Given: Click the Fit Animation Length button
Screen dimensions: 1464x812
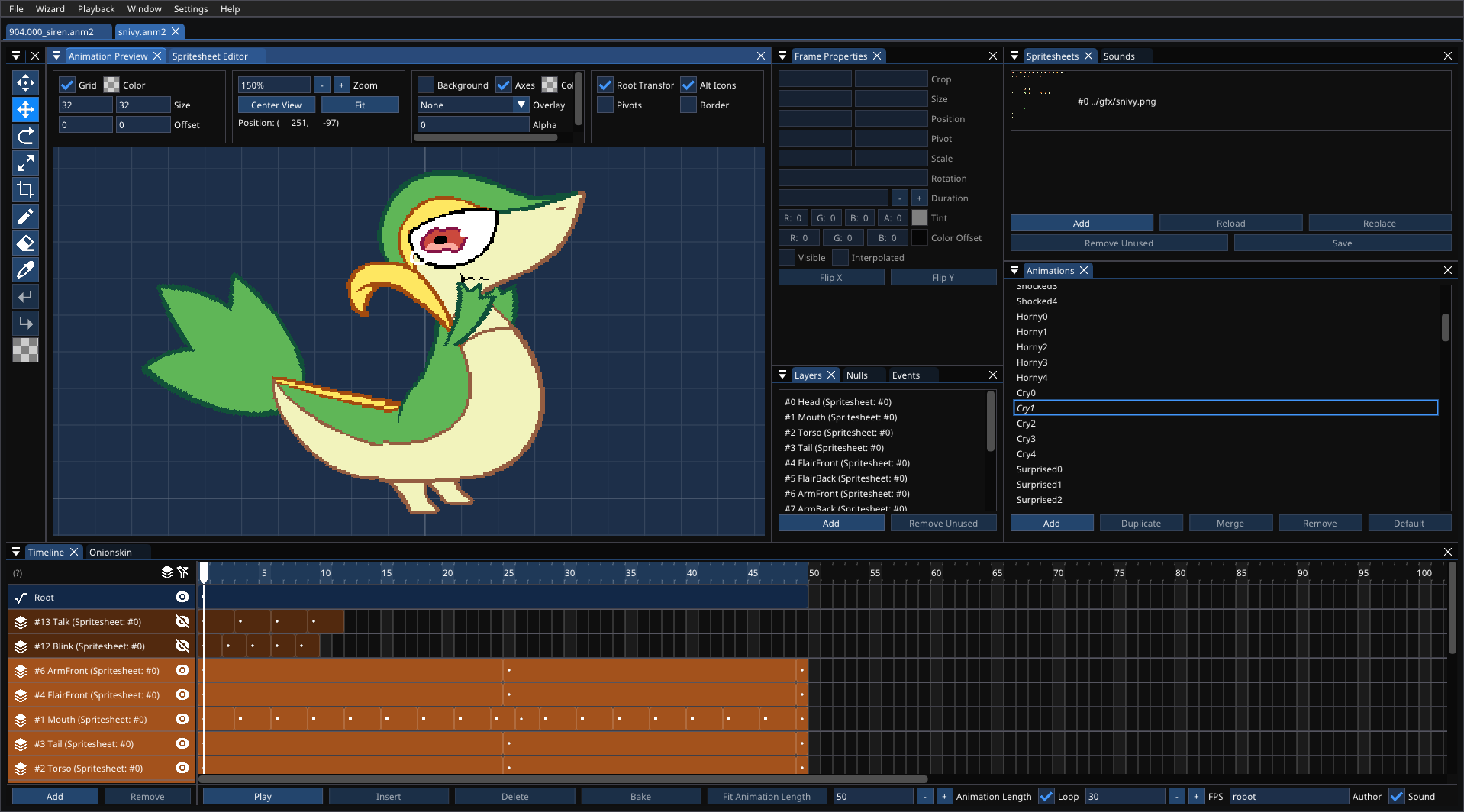Looking at the screenshot, I should tap(766, 797).
